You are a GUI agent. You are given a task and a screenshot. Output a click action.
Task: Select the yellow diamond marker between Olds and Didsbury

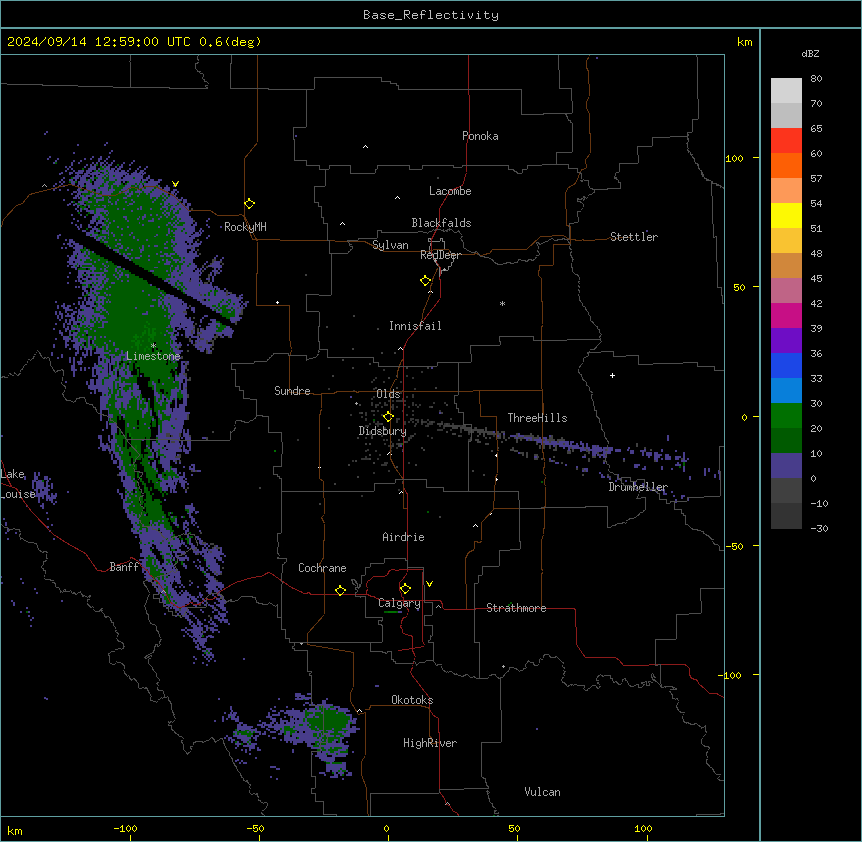point(388,416)
